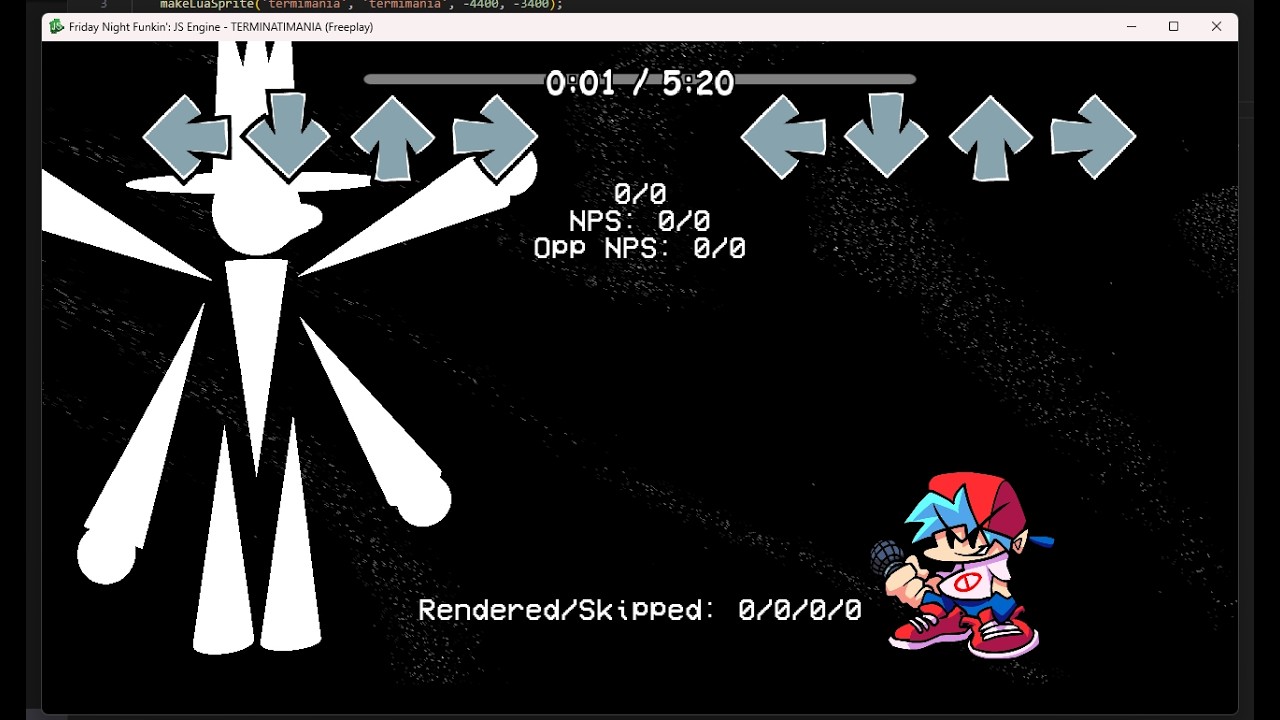The width and height of the screenshot is (1280, 720).
Task: Click the player's down arrow receptor
Action: click(886, 136)
